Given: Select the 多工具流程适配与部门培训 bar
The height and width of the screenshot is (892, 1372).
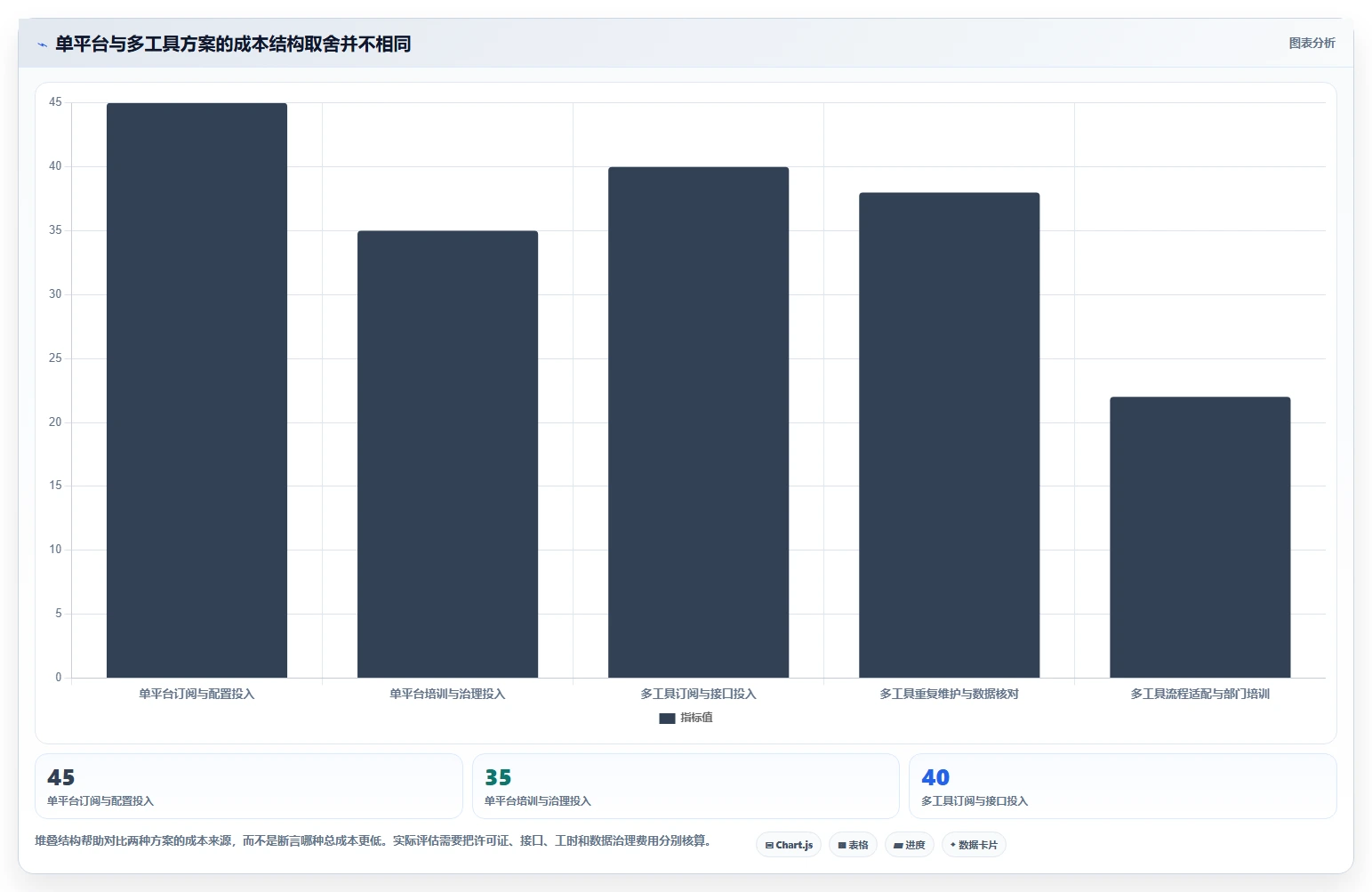Looking at the screenshot, I should [x=1199, y=537].
